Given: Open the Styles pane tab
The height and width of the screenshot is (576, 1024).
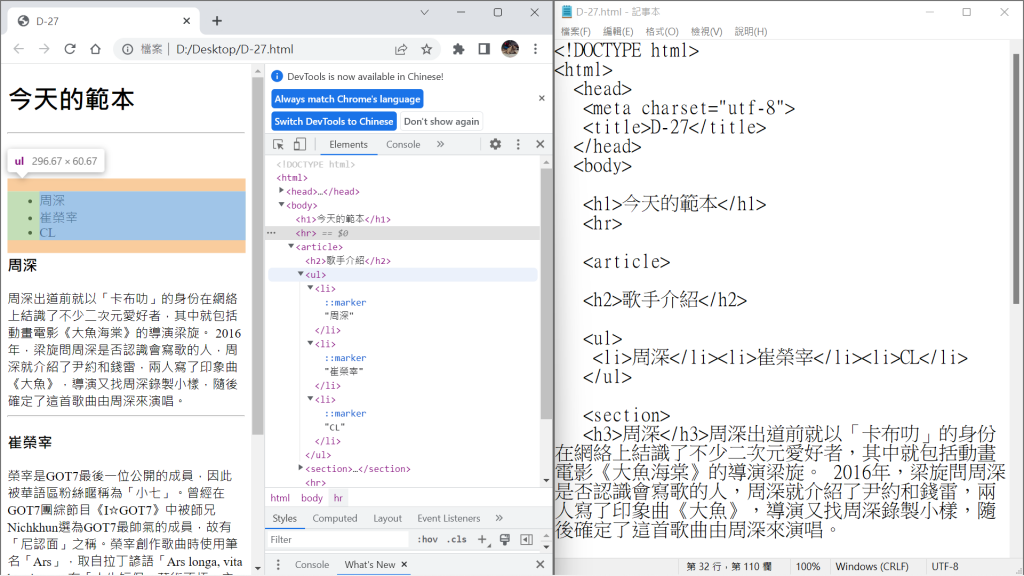Looking at the screenshot, I should (x=284, y=518).
